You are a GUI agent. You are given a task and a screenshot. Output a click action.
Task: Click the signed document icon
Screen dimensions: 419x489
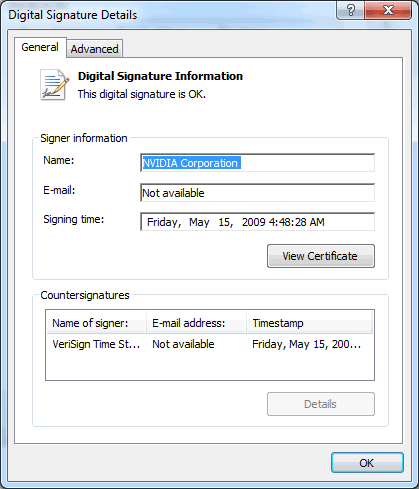(x=55, y=84)
